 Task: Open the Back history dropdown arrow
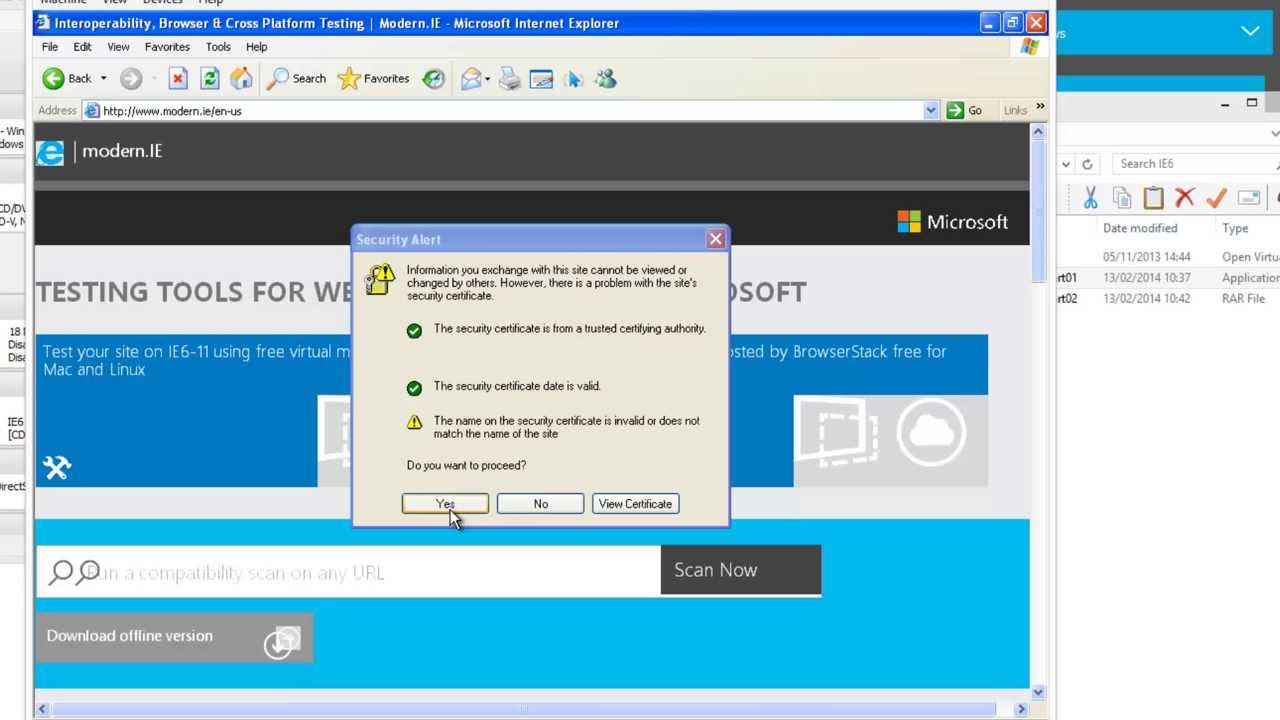coord(103,78)
